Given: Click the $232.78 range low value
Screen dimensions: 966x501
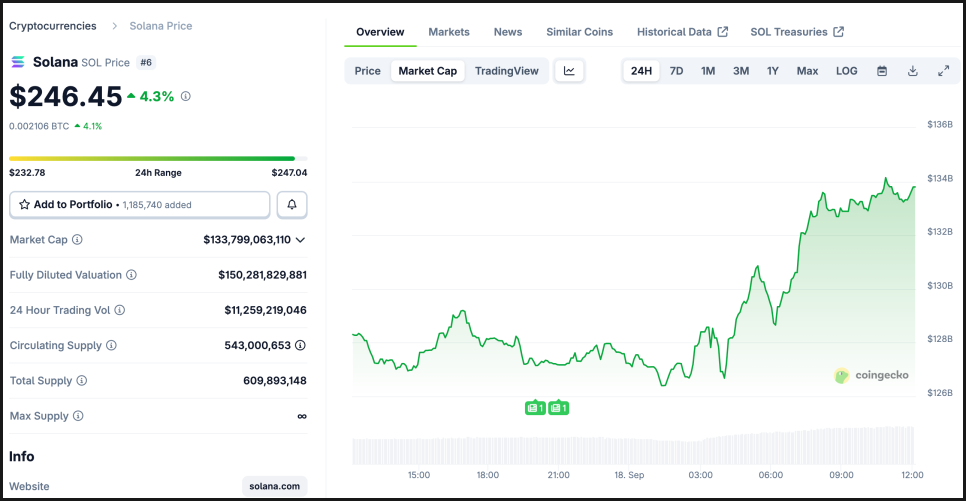Looking at the screenshot, I should click(27, 173).
